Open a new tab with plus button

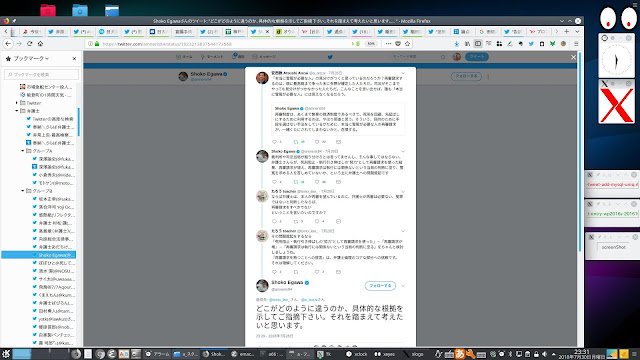[x=567, y=31]
